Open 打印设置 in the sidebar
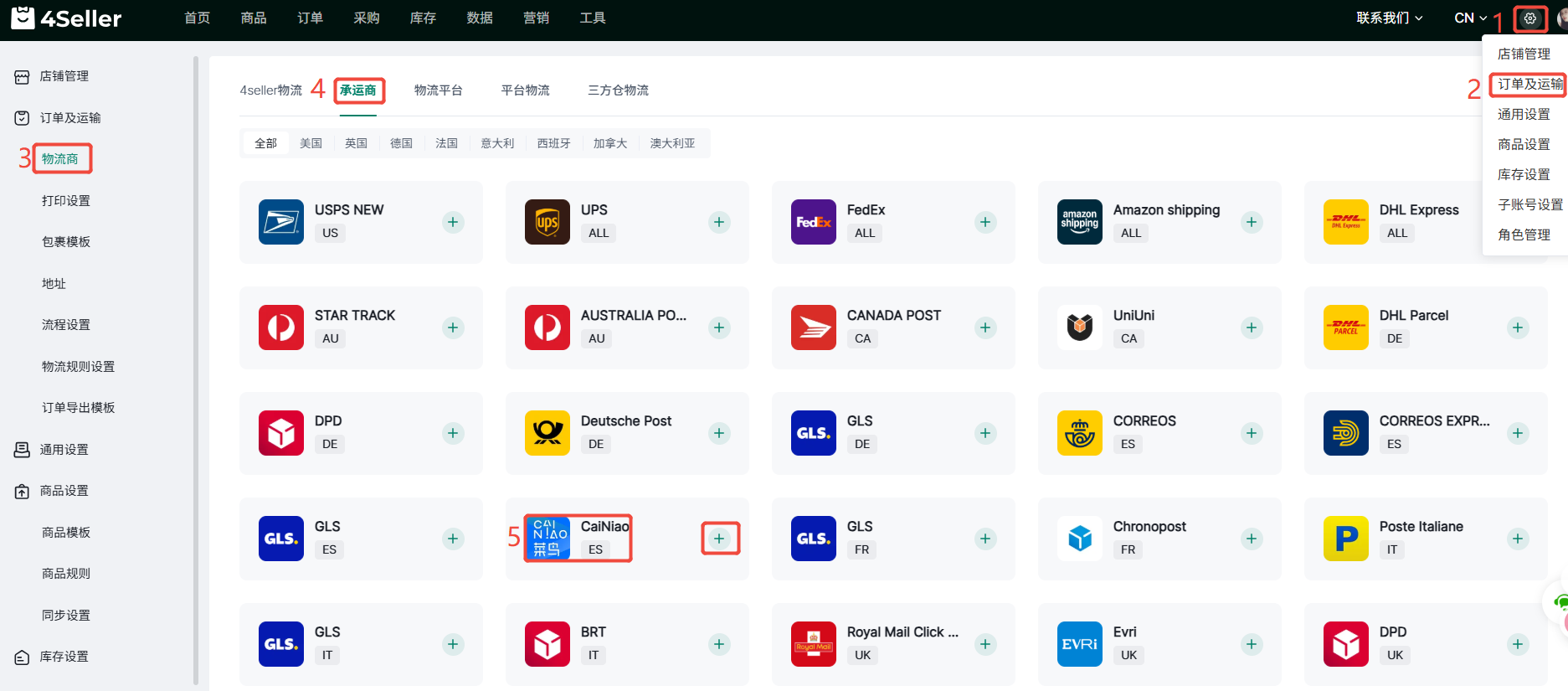Viewport: 1568px width, 691px height. pos(66,201)
